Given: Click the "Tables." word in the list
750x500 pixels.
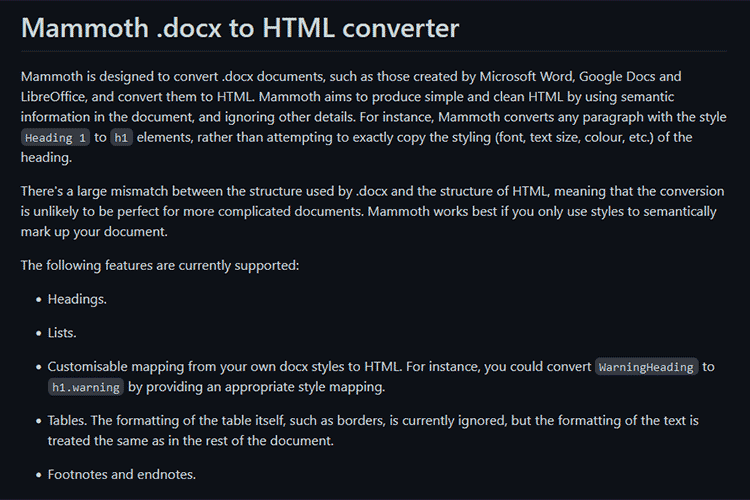Looking at the screenshot, I should [71, 420].
